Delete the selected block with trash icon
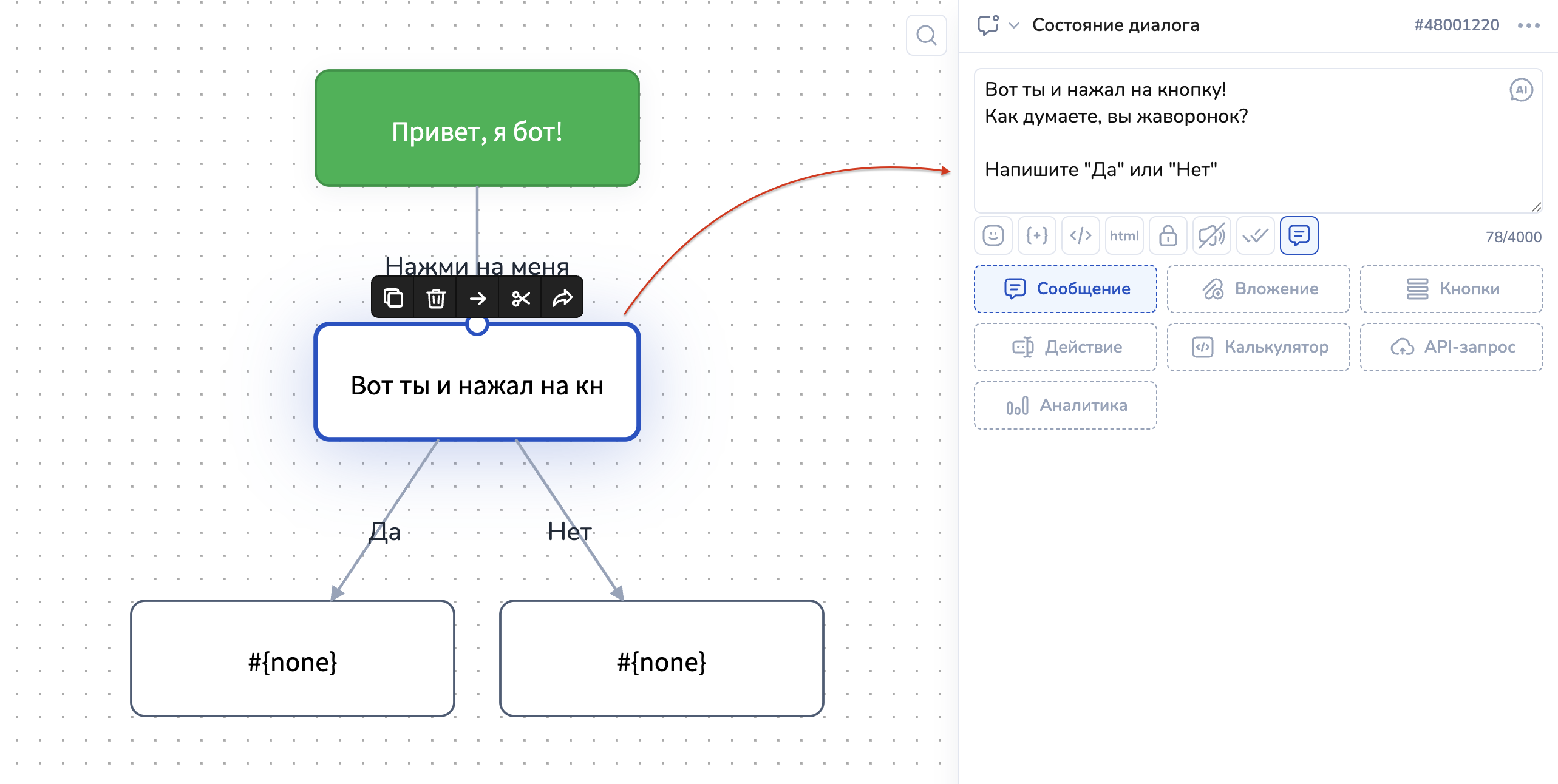Image resolution: width=1558 pixels, height=784 pixels. pos(435,298)
